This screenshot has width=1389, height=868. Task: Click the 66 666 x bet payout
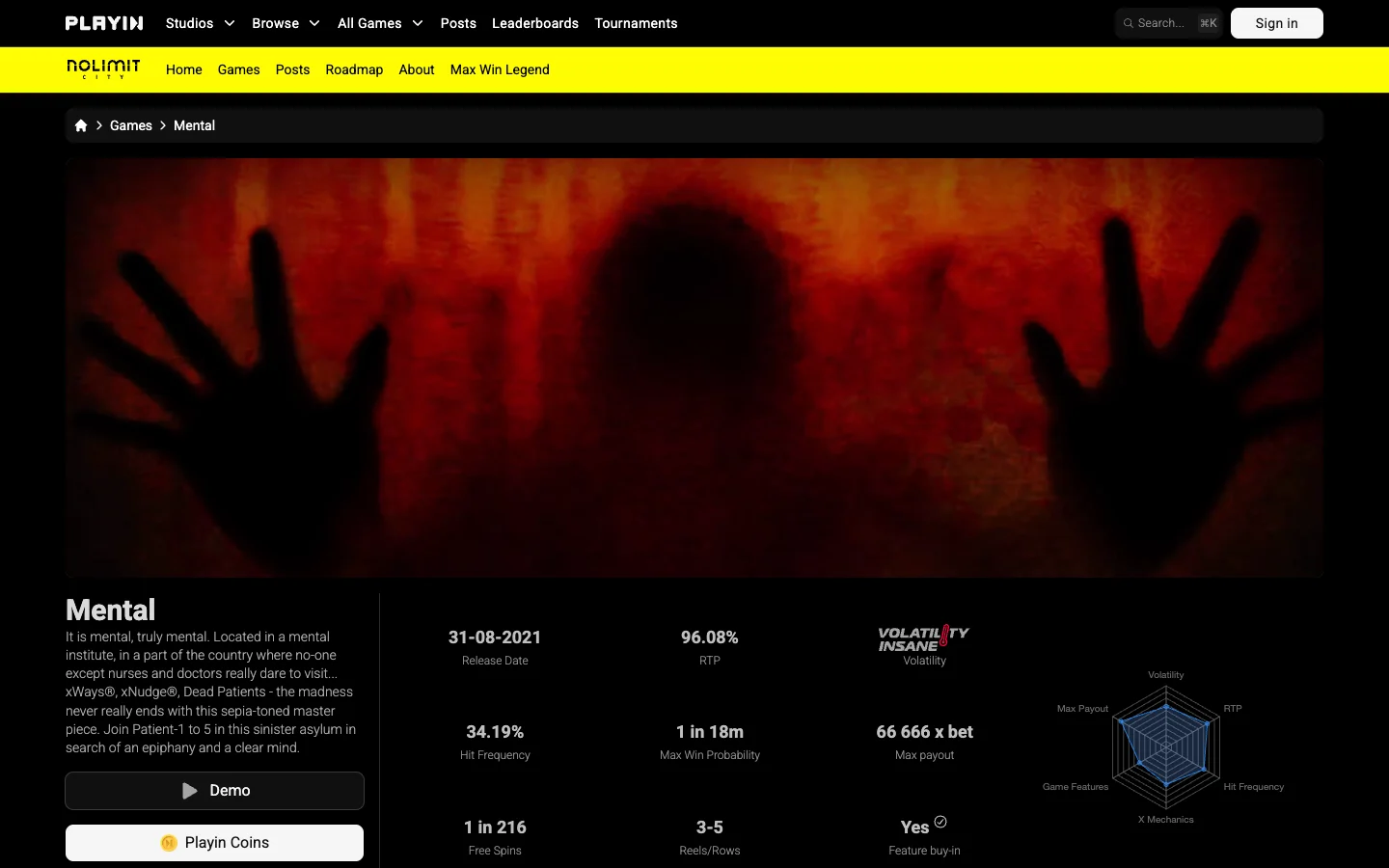tap(924, 732)
